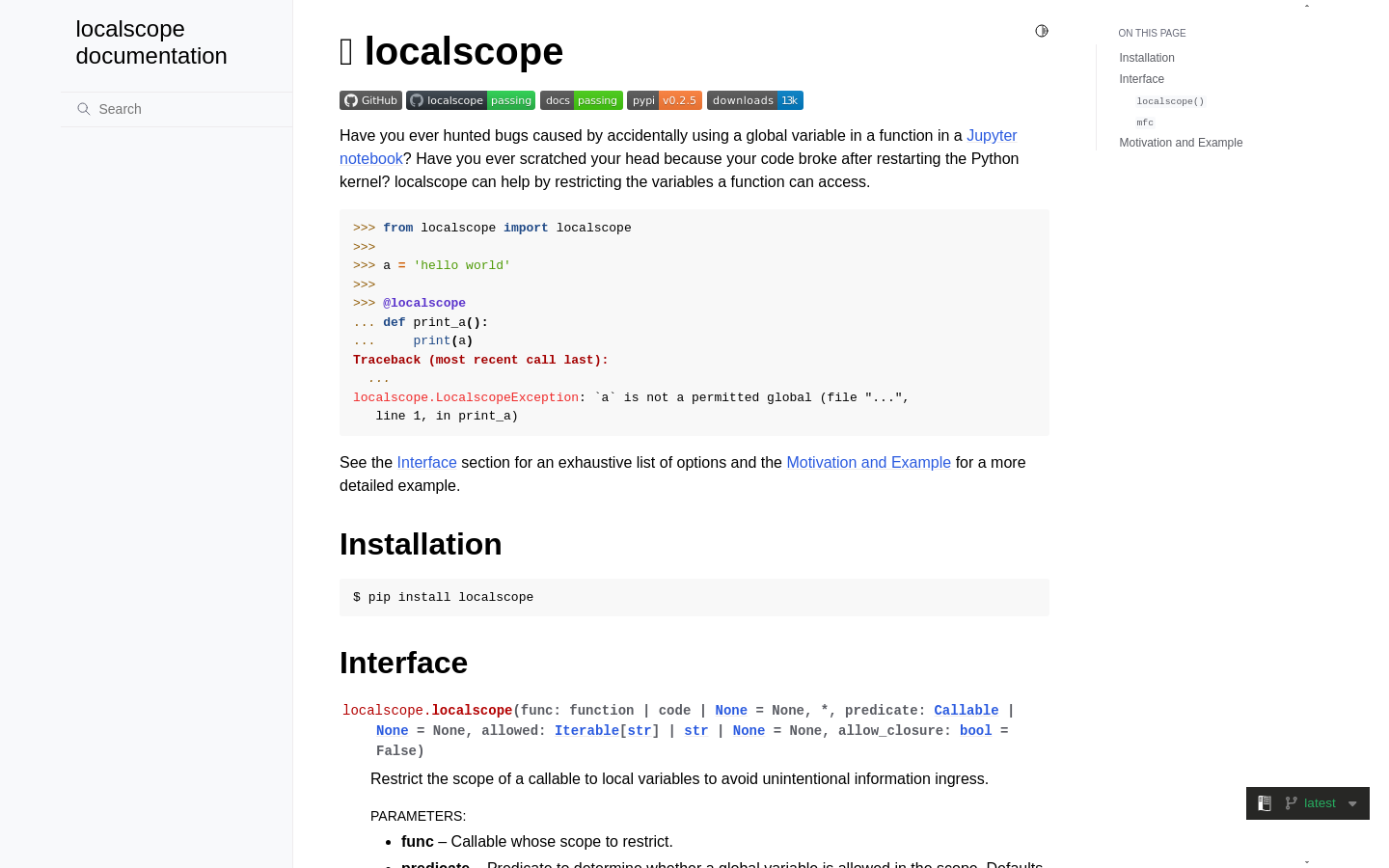Go to localscope() in page contents

(x=1170, y=101)
